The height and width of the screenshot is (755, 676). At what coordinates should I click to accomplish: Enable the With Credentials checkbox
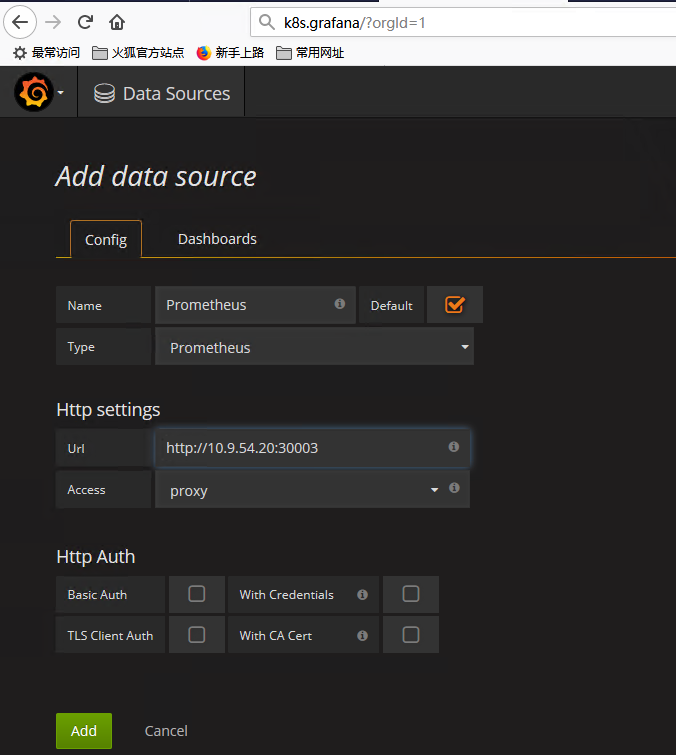coord(411,594)
